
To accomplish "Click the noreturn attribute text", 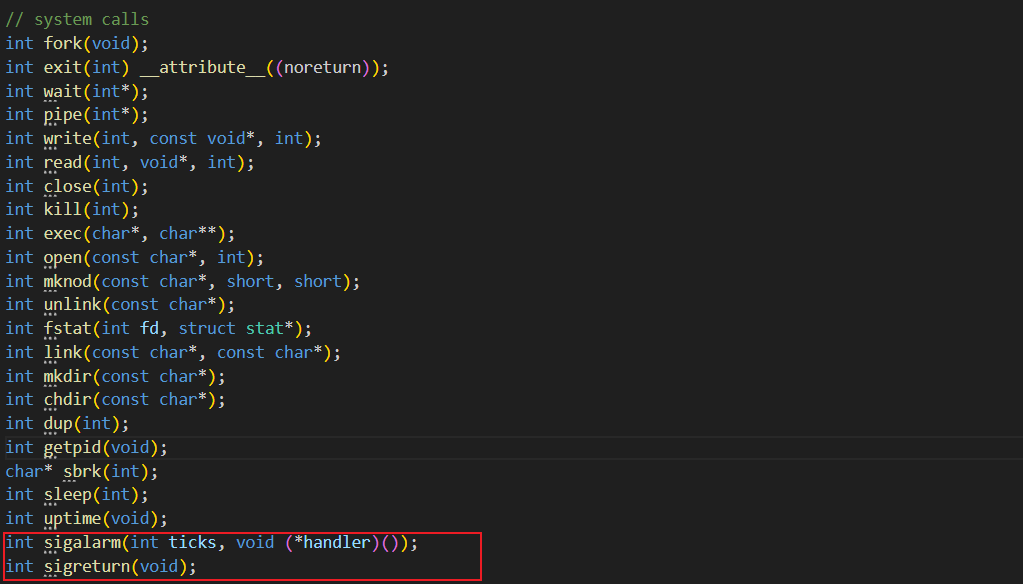I will pyautogui.click(x=322, y=67).
